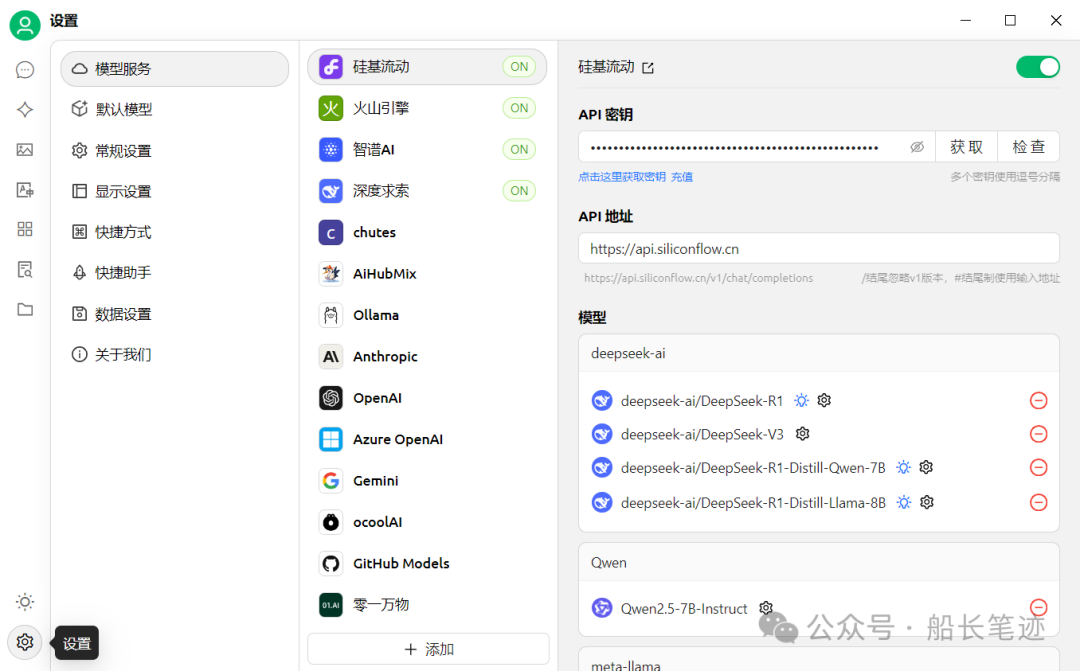
Task: Open 关于我们 settings section
Action: [175, 354]
